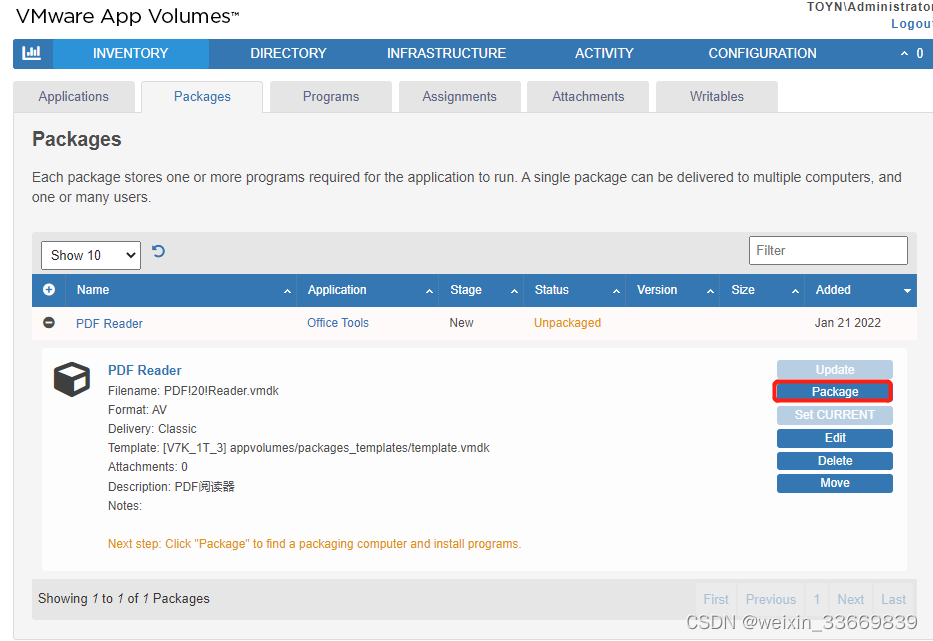
Task: Open the Show 10 rows dropdown
Action: (91, 255)
